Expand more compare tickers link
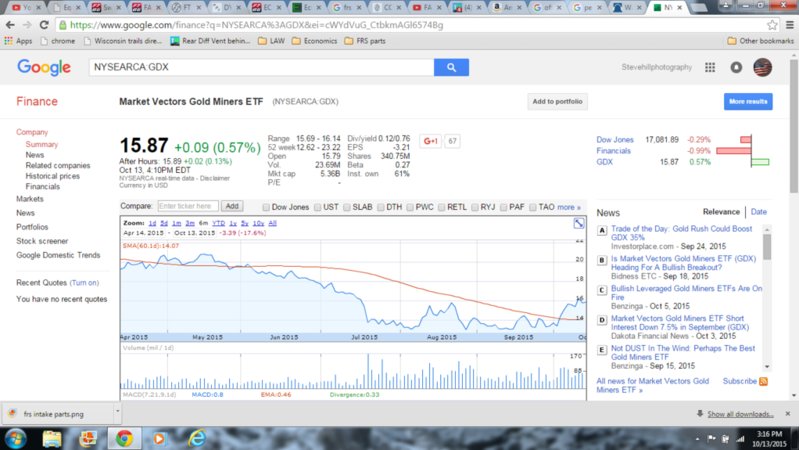 pos(569,207)
